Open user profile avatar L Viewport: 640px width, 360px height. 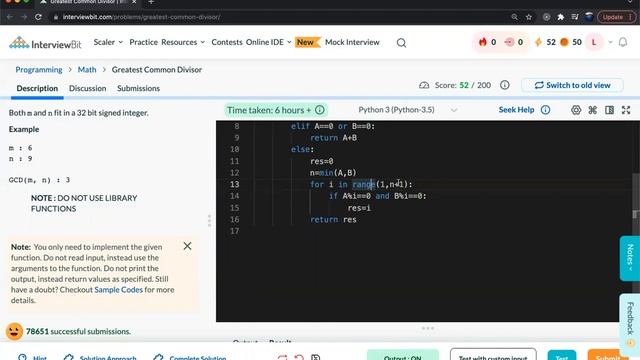tap(594, 42)
